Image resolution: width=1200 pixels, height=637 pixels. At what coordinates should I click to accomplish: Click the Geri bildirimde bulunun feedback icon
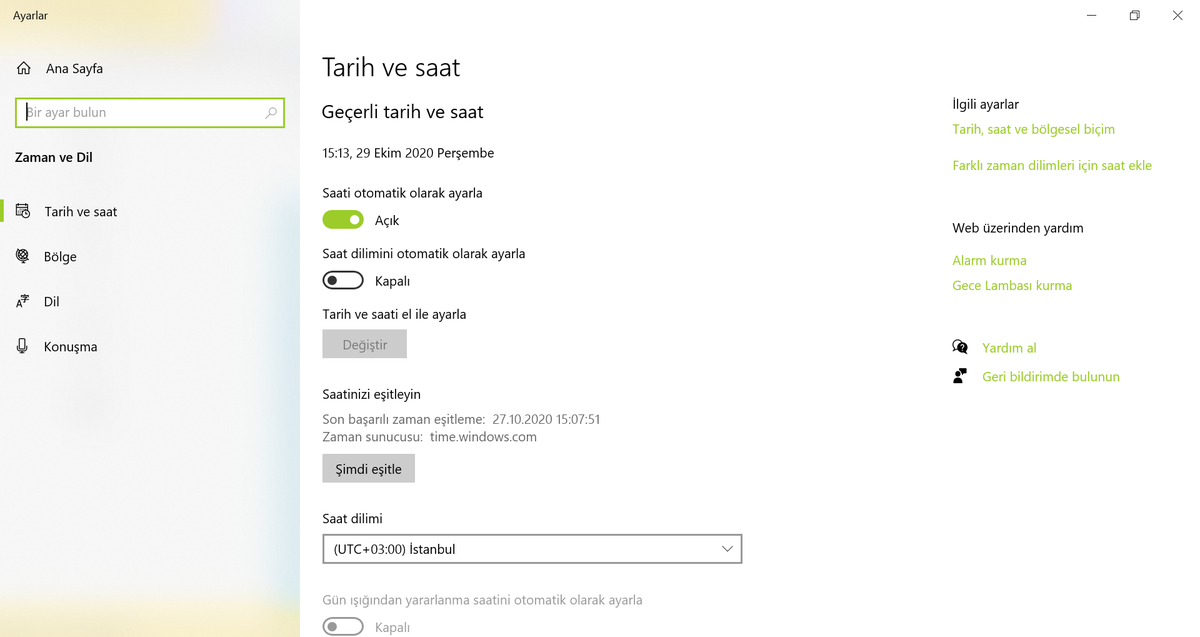960,376
